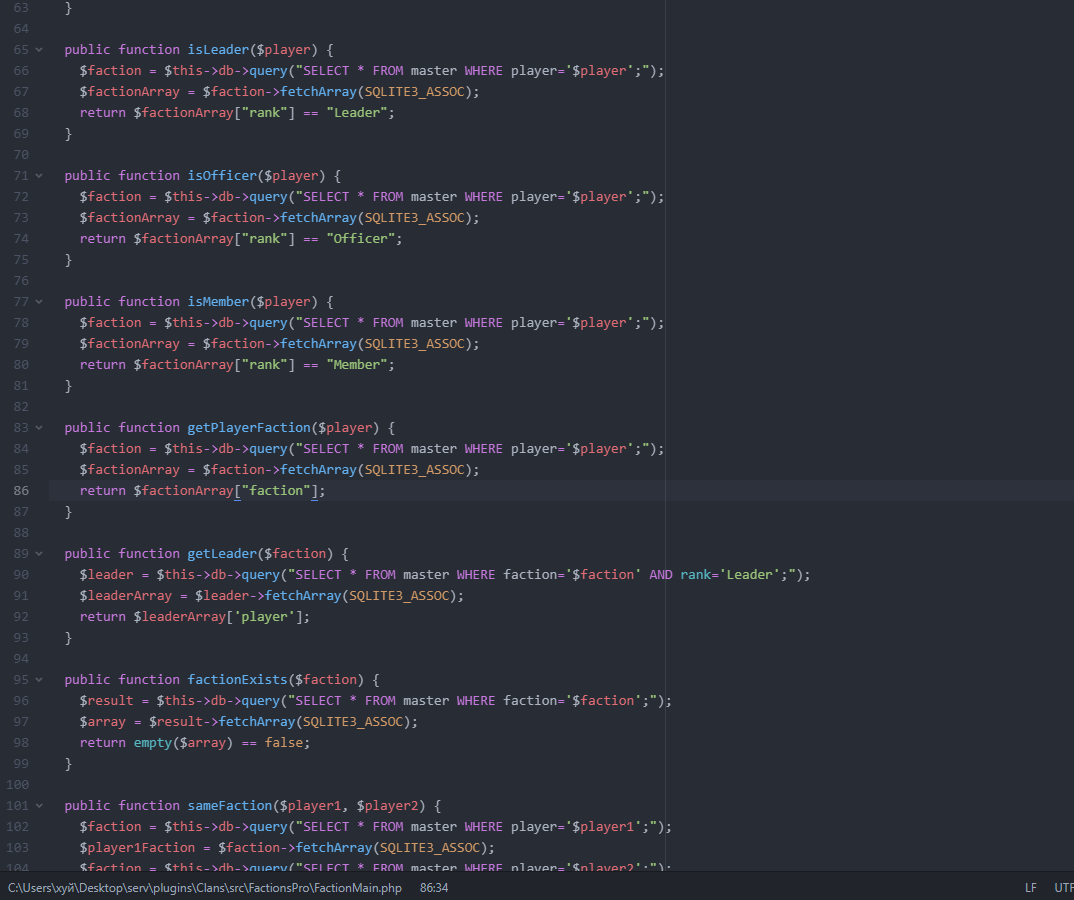Fold the isMember function using its chevron

point(39,301)
